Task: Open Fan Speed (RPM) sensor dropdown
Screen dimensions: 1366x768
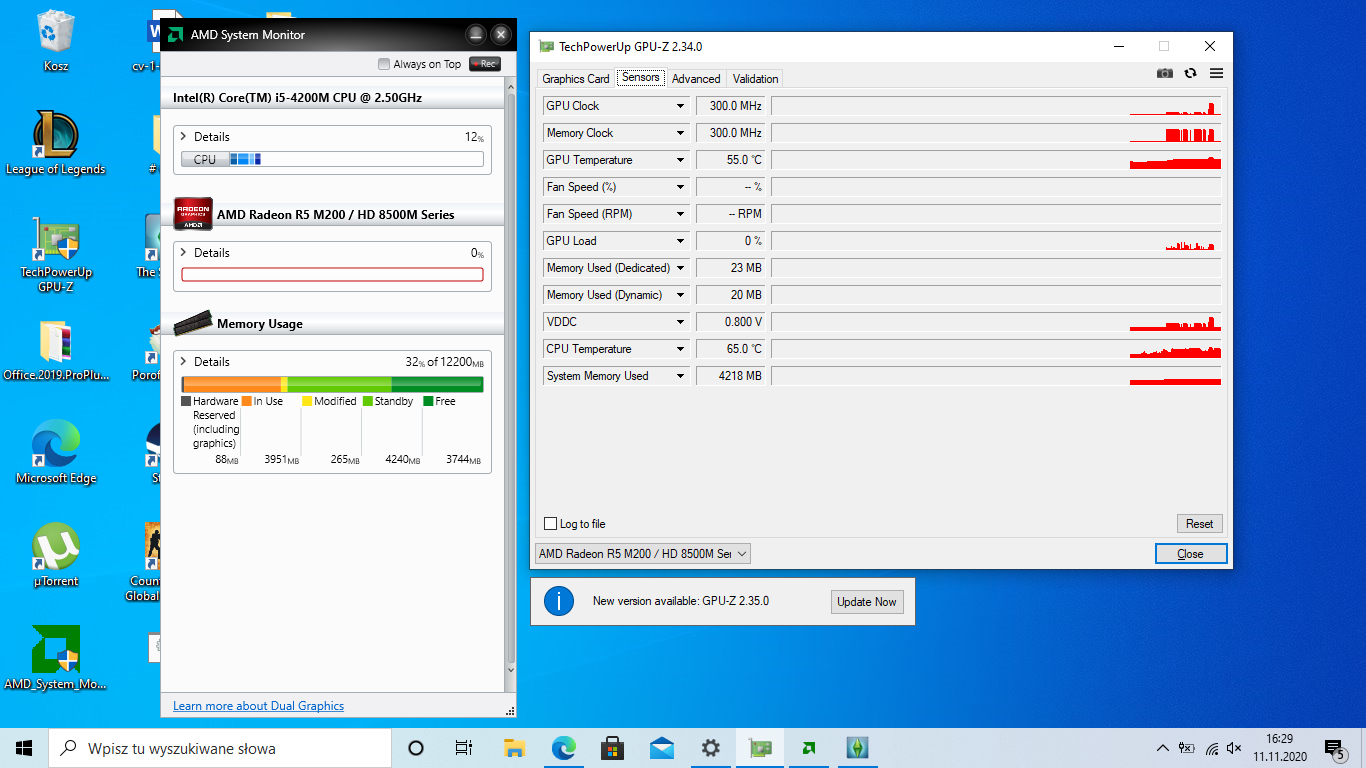Action: point(680,214)
